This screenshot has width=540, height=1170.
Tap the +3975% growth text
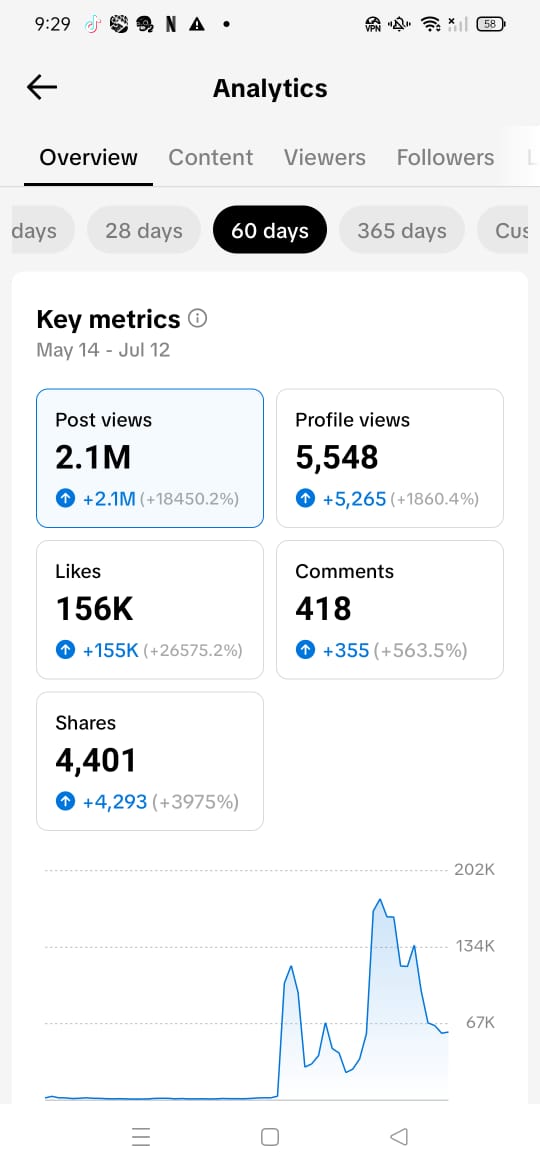pos(195,802)
